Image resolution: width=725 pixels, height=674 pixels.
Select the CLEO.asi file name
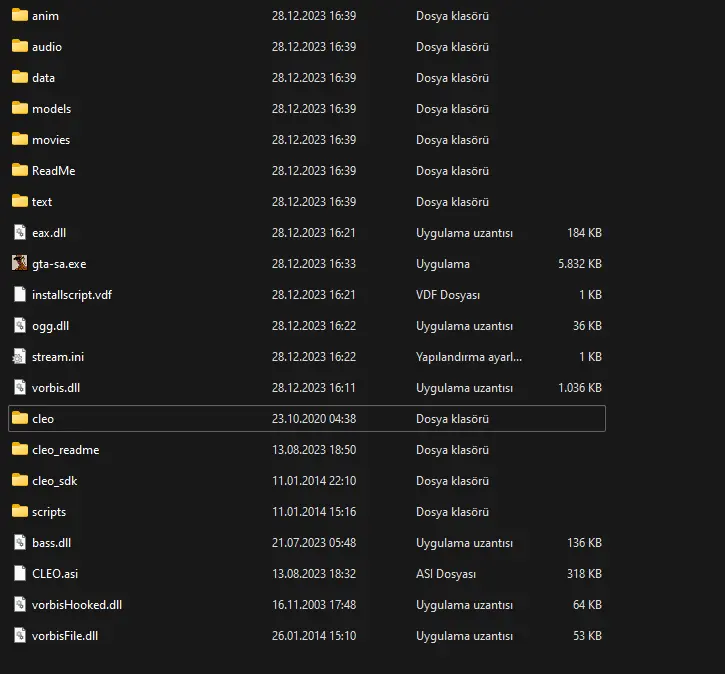coord(55,574)
